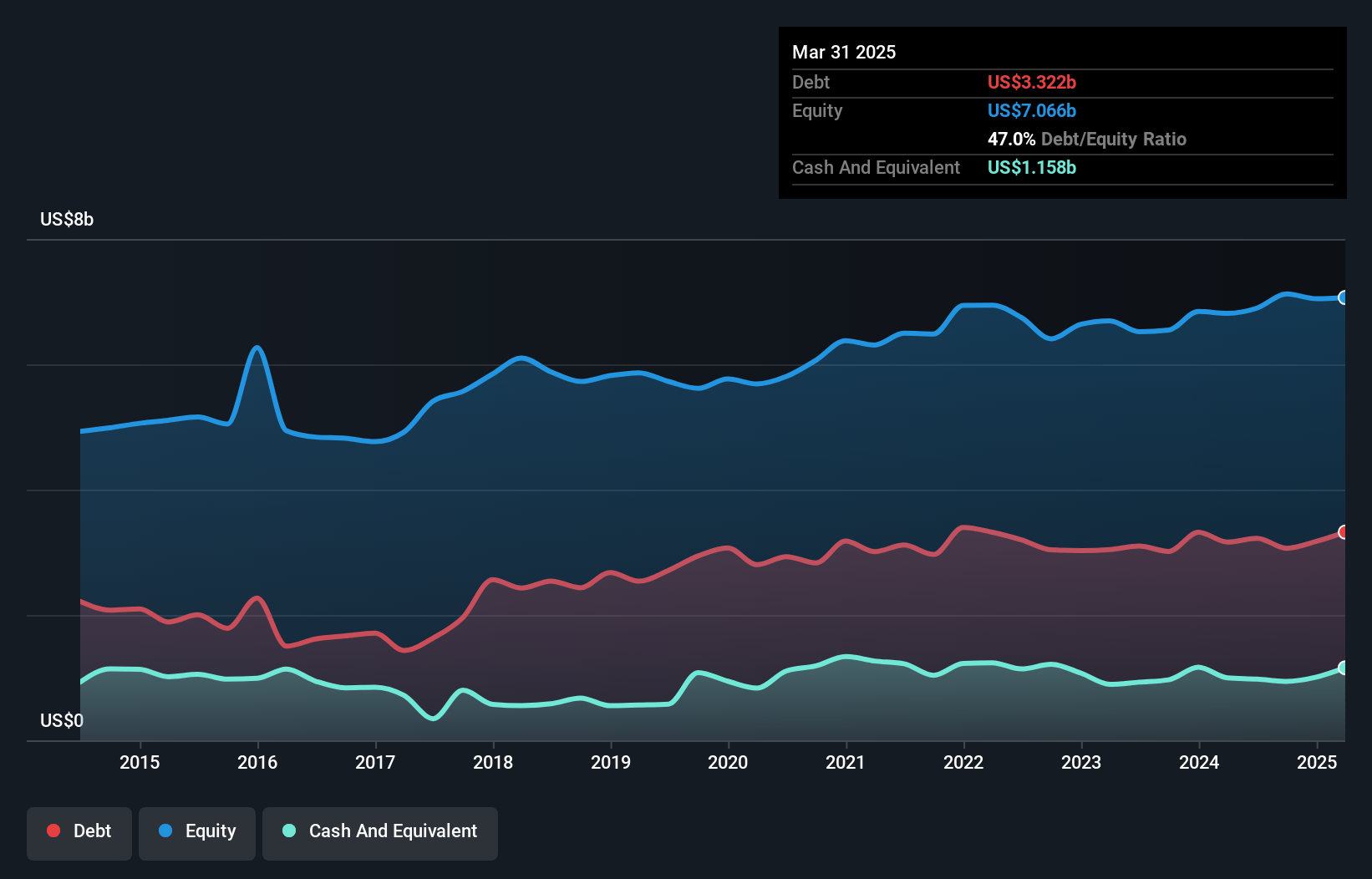Click the Mar 31 2025 tooltip date
The image size is (1372, 879).
click(x=844, y=52)
